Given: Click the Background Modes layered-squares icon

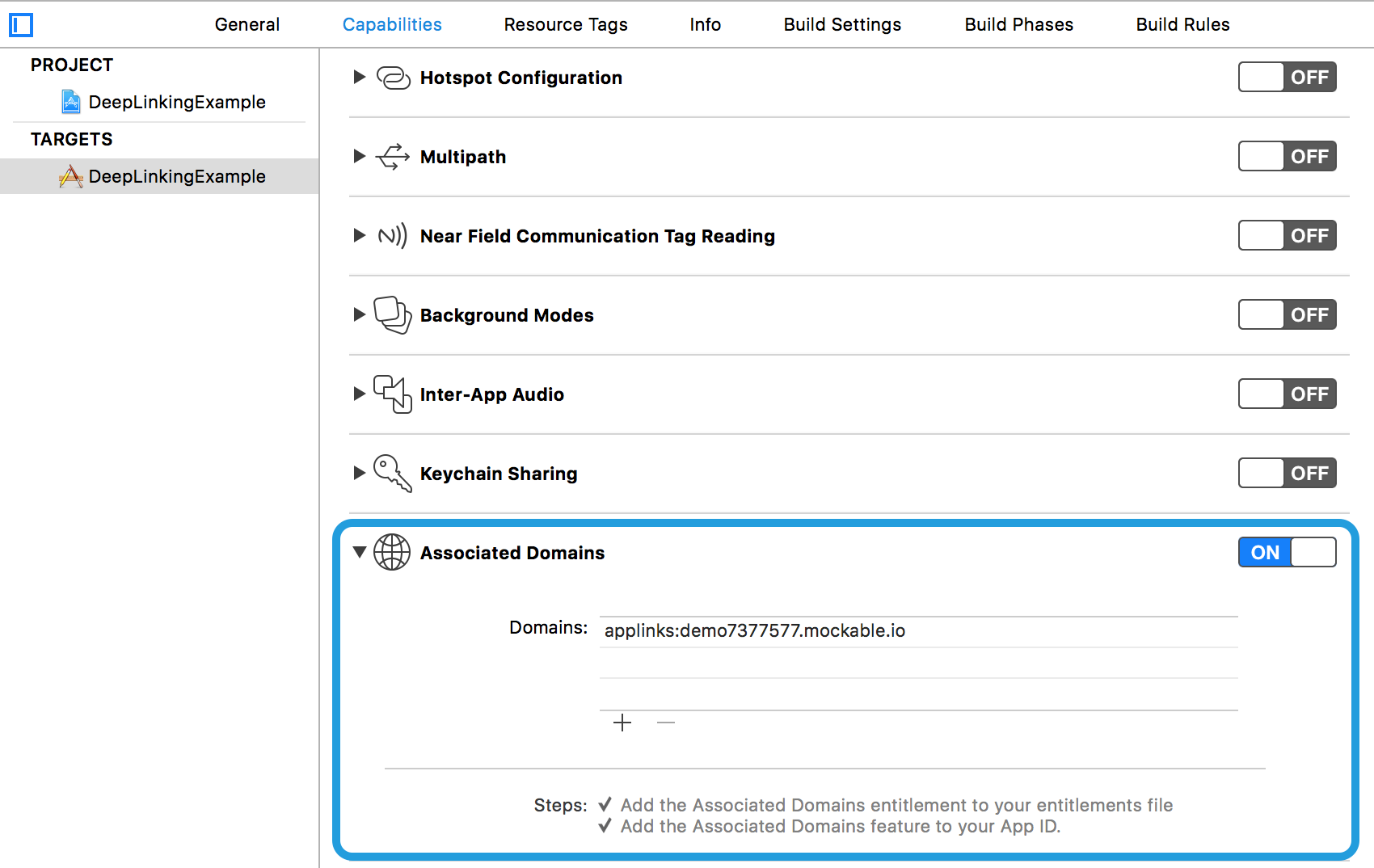Looking at the screenshot, I should coord(393,315).
